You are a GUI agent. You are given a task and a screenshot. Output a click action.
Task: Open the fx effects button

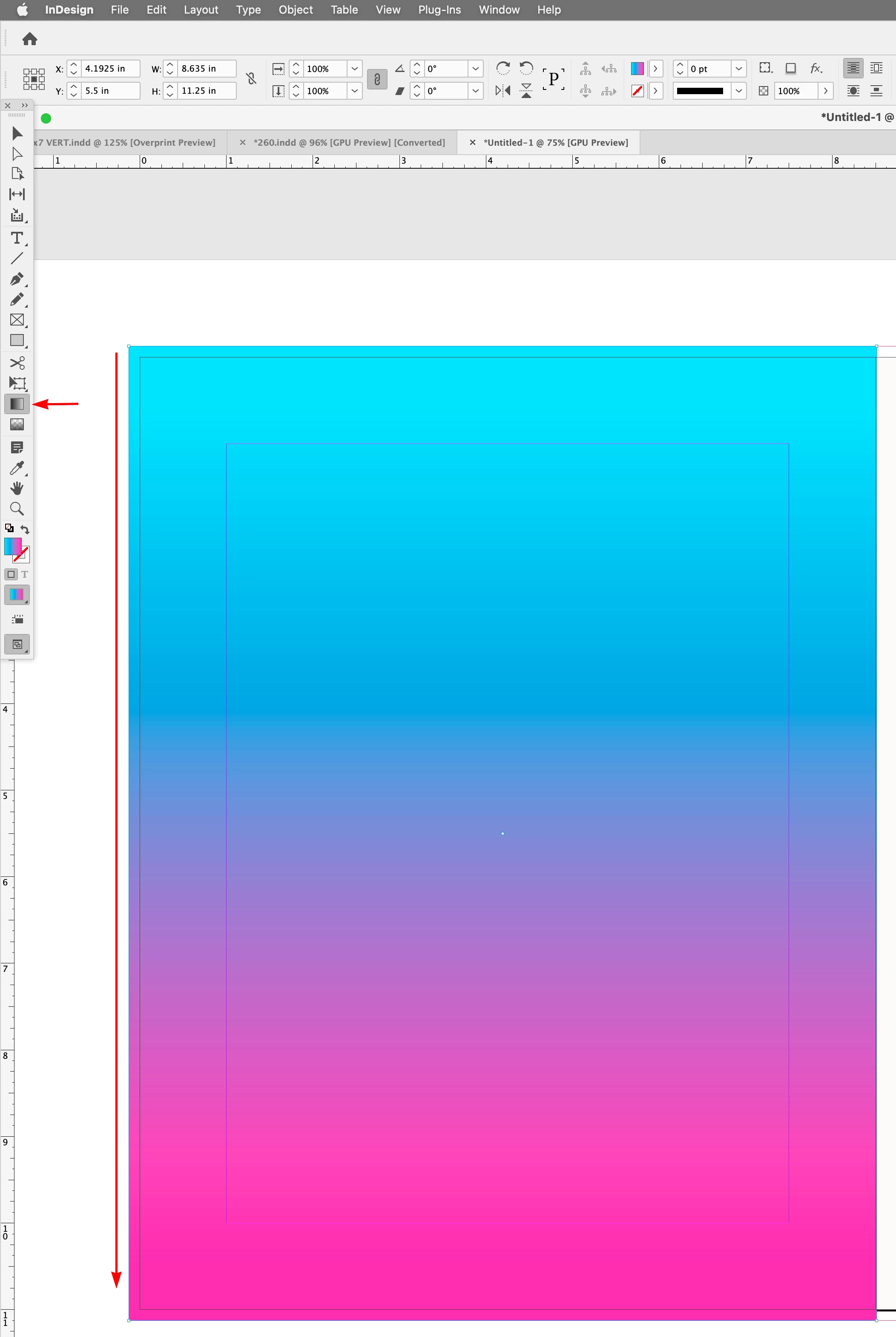tap(816, 69)
